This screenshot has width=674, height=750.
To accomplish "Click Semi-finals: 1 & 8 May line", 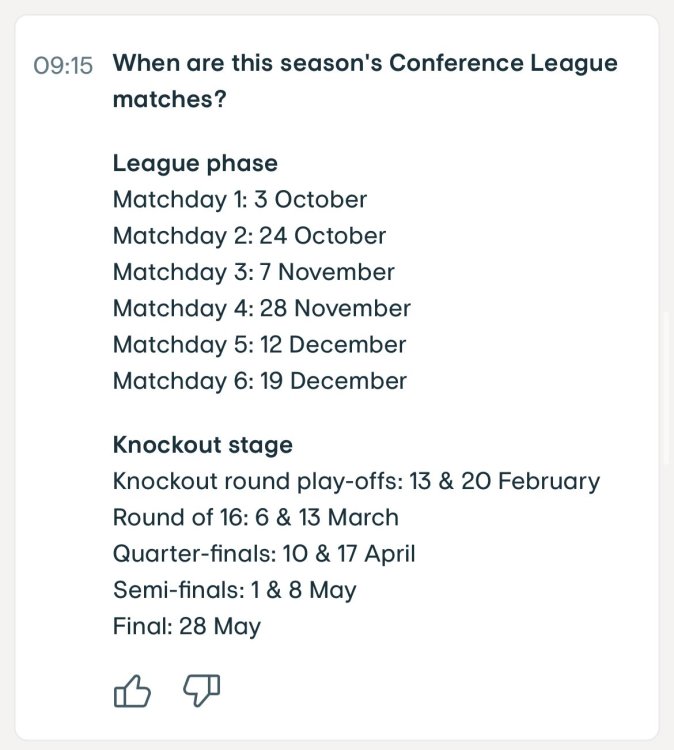I will [234, 590].
